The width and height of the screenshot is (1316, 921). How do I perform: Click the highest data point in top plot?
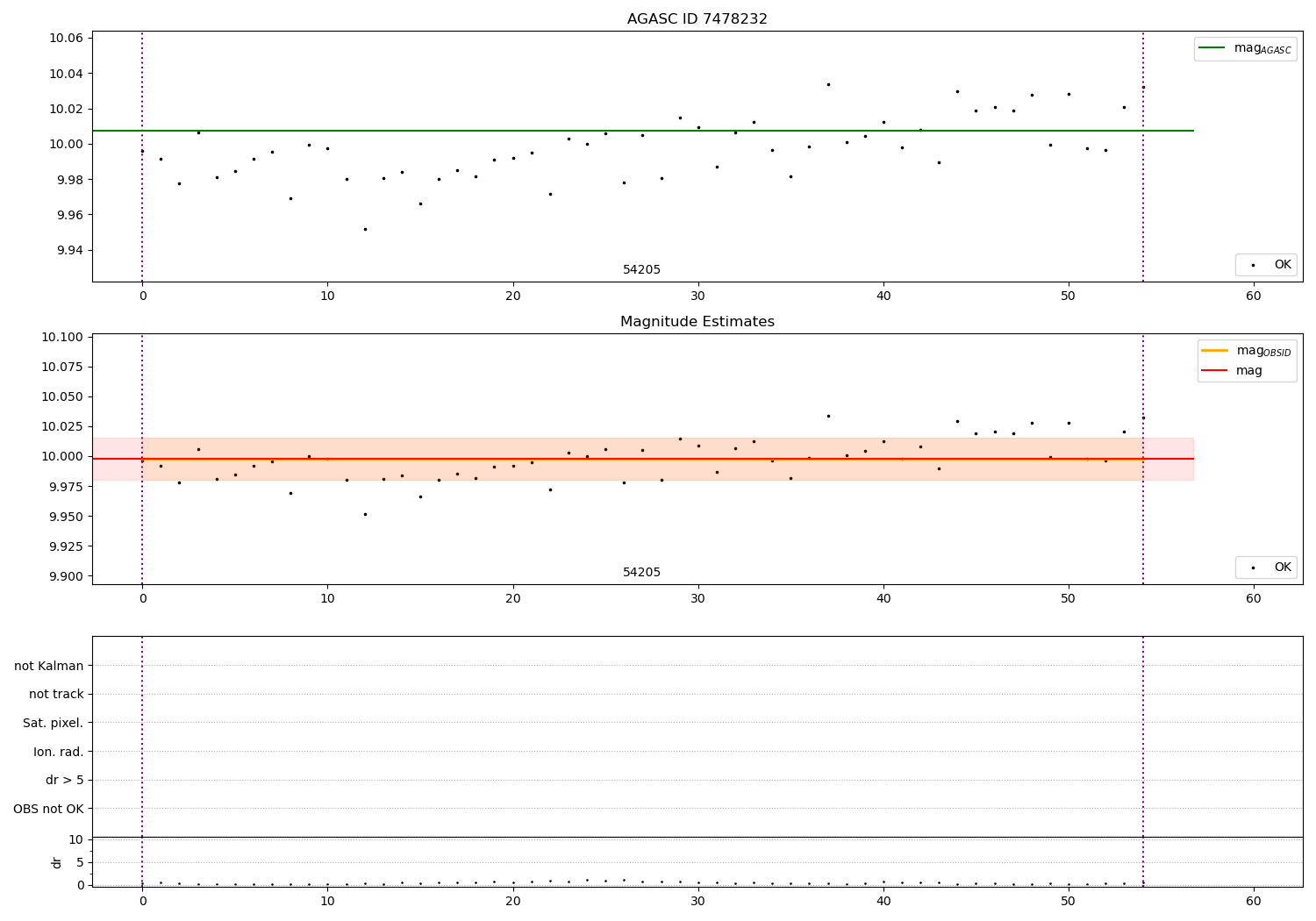tap(828, 84)
